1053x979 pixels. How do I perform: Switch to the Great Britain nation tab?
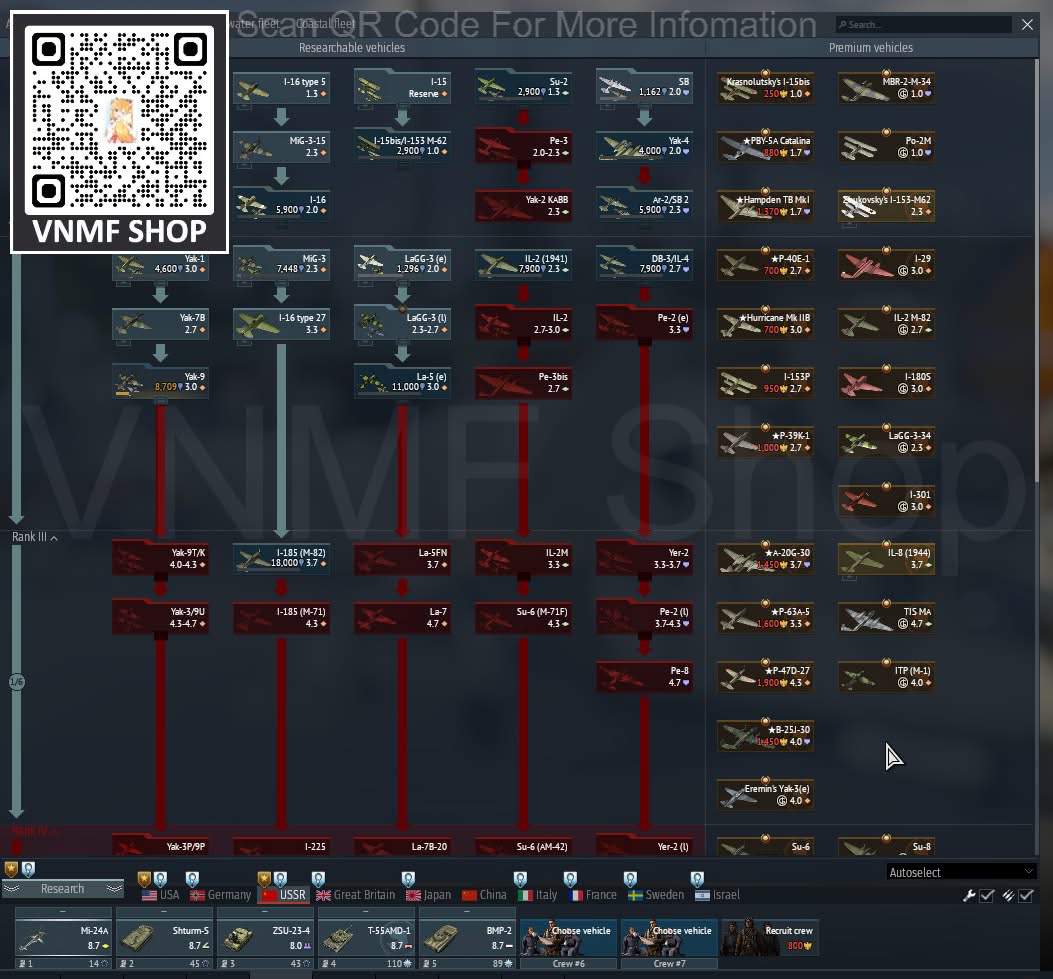355,895
